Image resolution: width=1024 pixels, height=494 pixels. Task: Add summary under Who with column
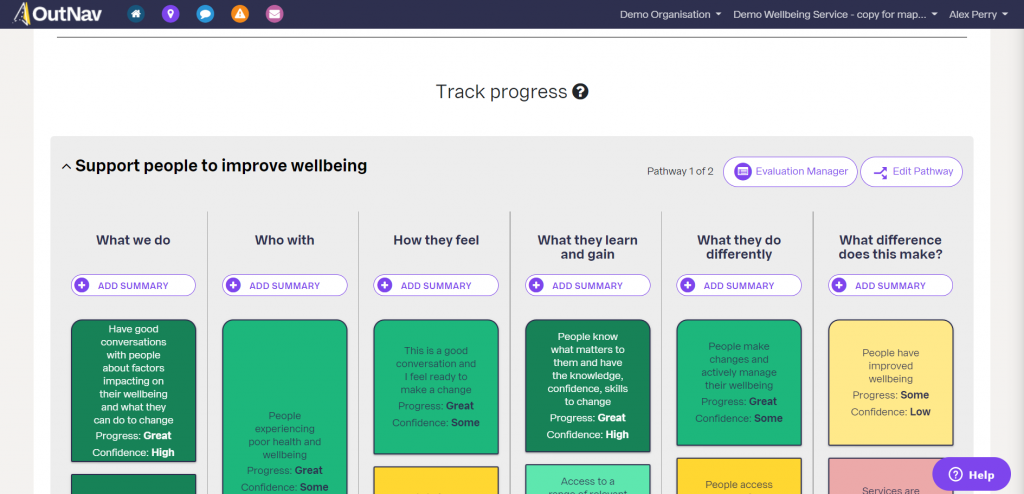point(285,286)
